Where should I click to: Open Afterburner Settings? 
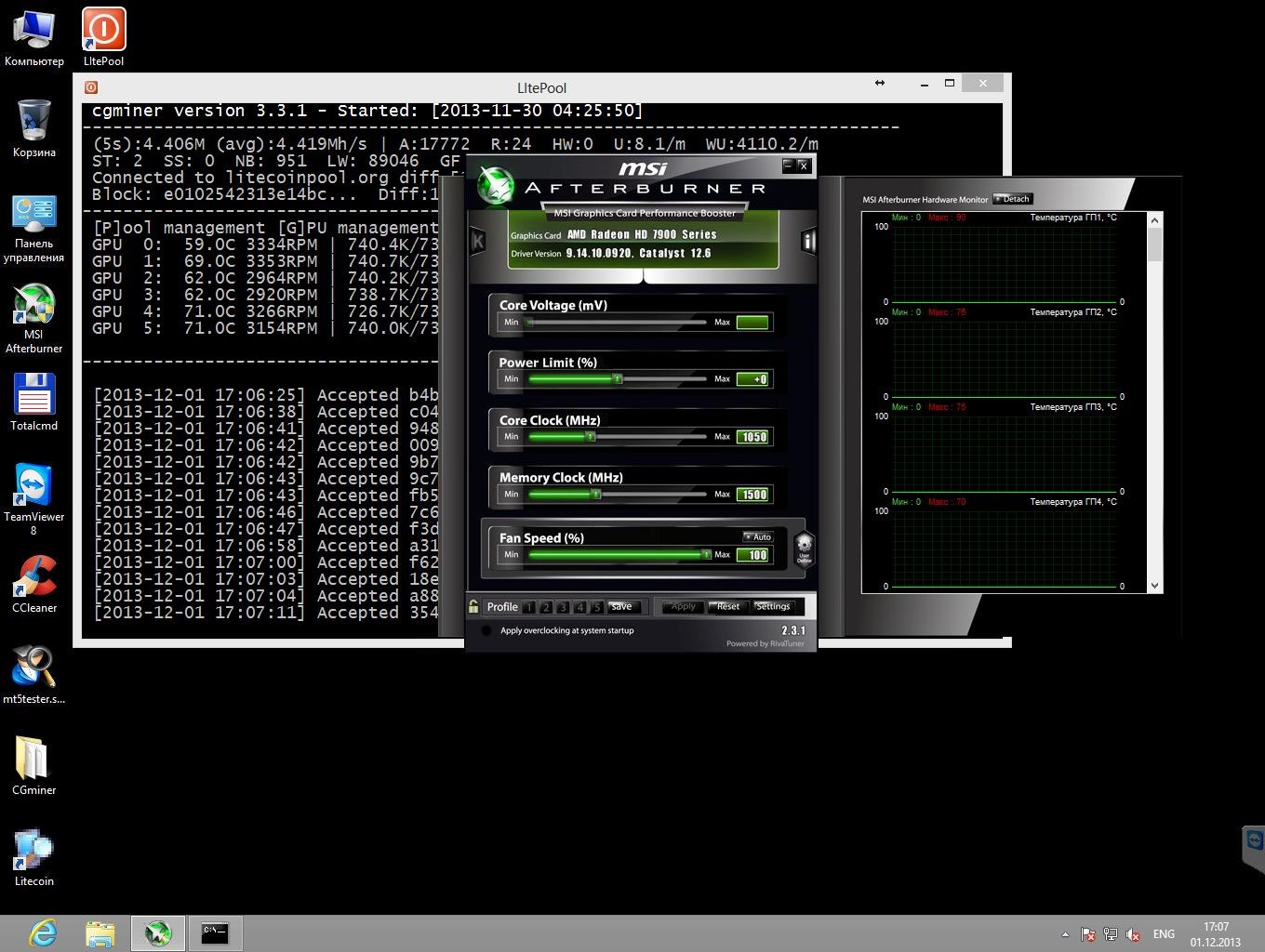tap(773, 606)
